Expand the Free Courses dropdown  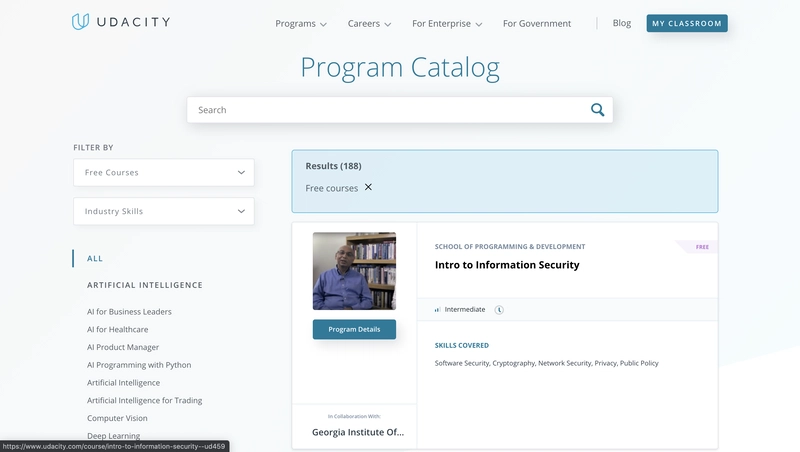coord(164,172)
